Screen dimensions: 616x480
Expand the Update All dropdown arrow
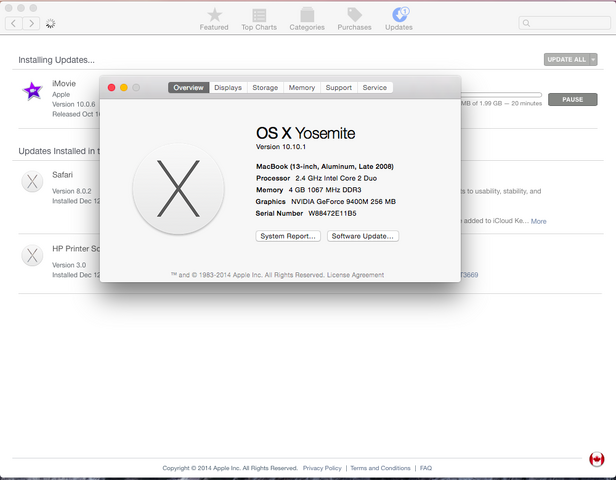pos(593,59)
